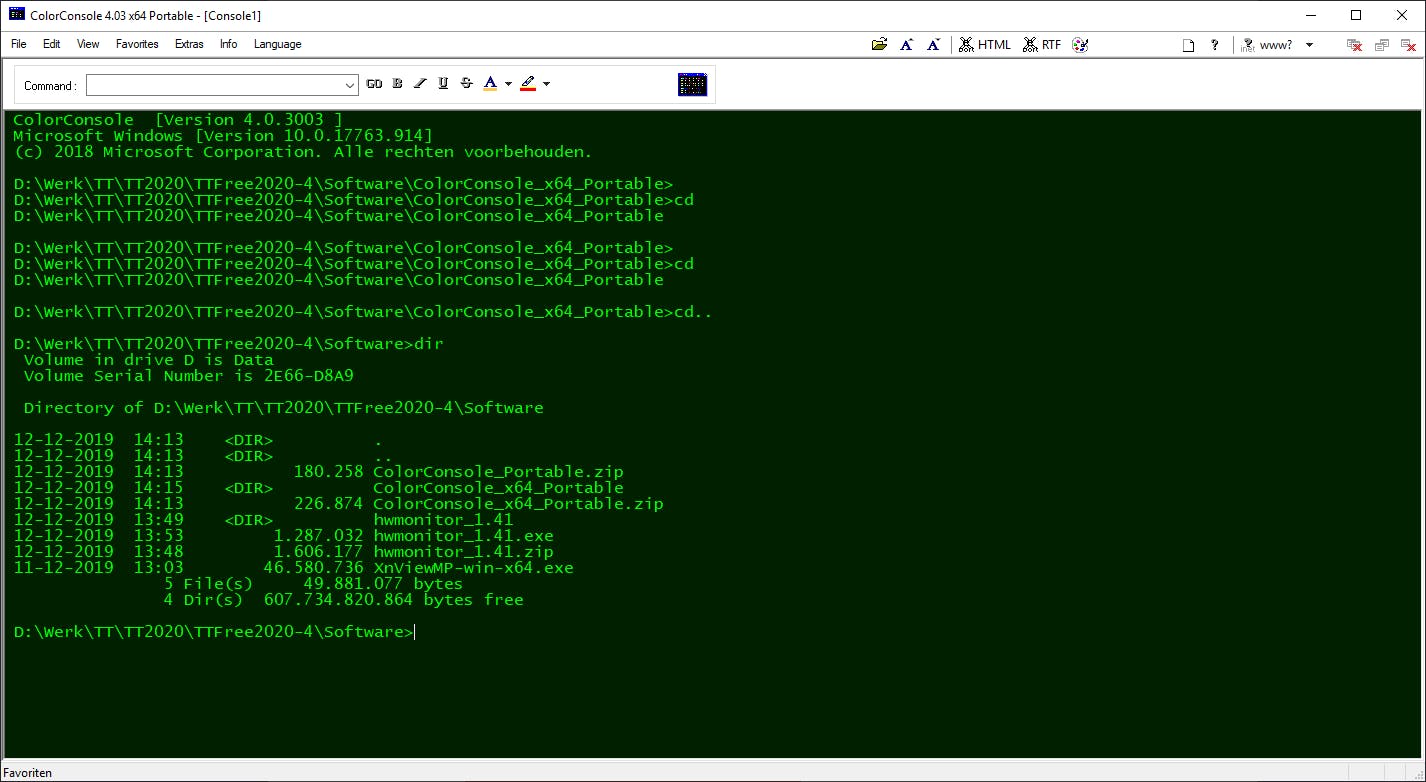Toggle strikethrough text formatting
This screenshot has width=1426, height=782.
tap(466, 84)
